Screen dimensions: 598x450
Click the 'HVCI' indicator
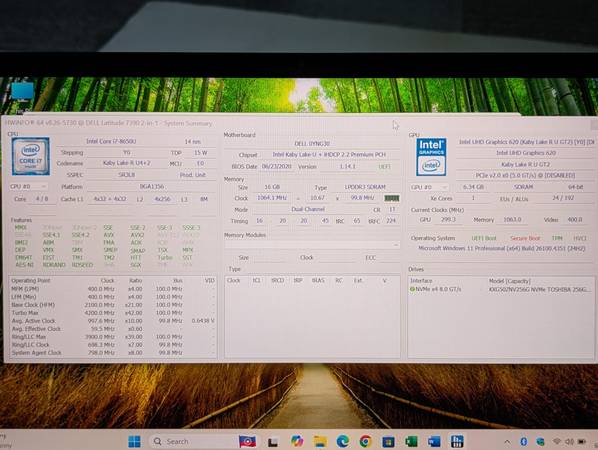tap(580, 238)
